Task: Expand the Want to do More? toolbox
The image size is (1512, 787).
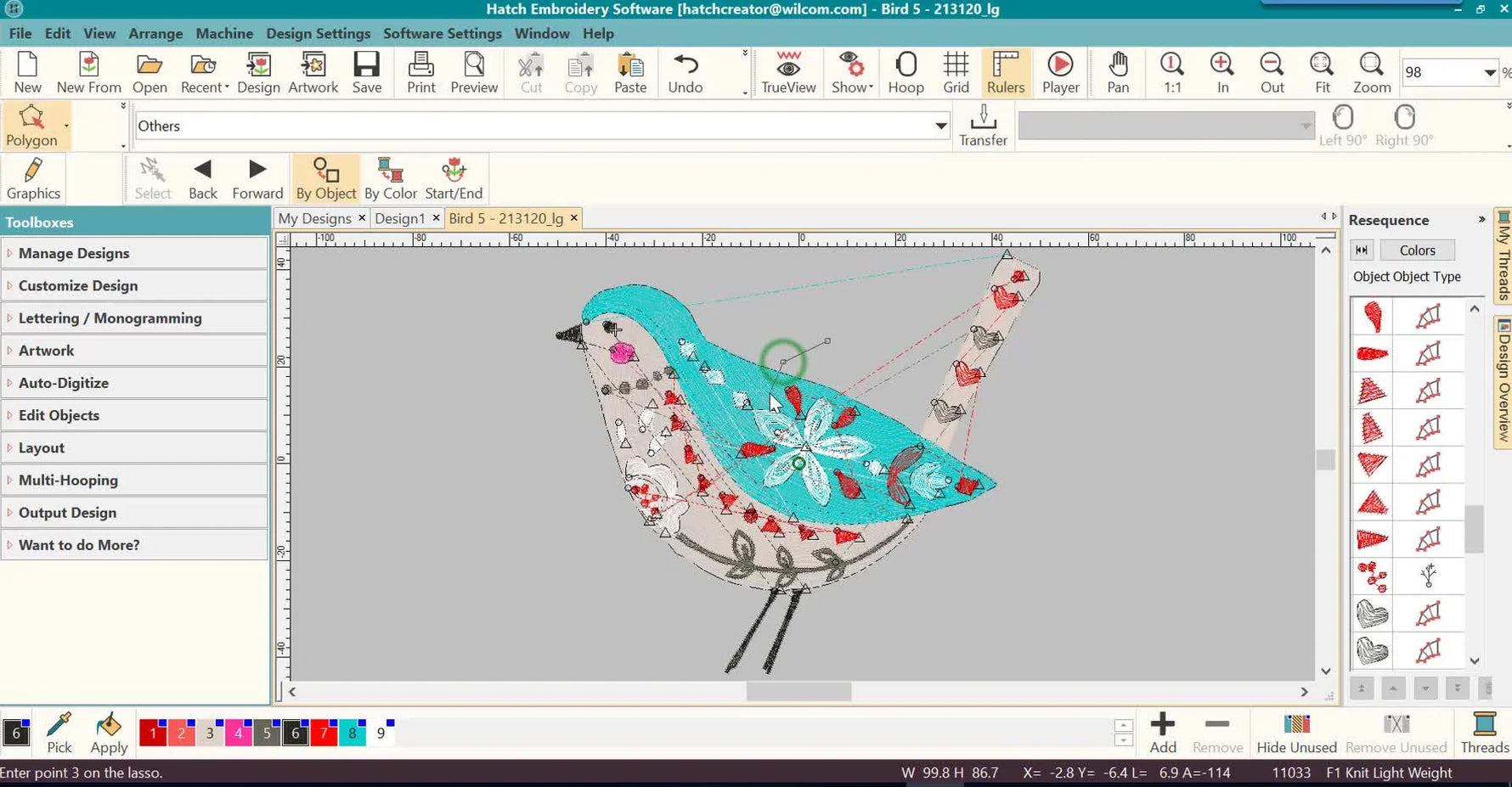Action: (x=135, y=545)
